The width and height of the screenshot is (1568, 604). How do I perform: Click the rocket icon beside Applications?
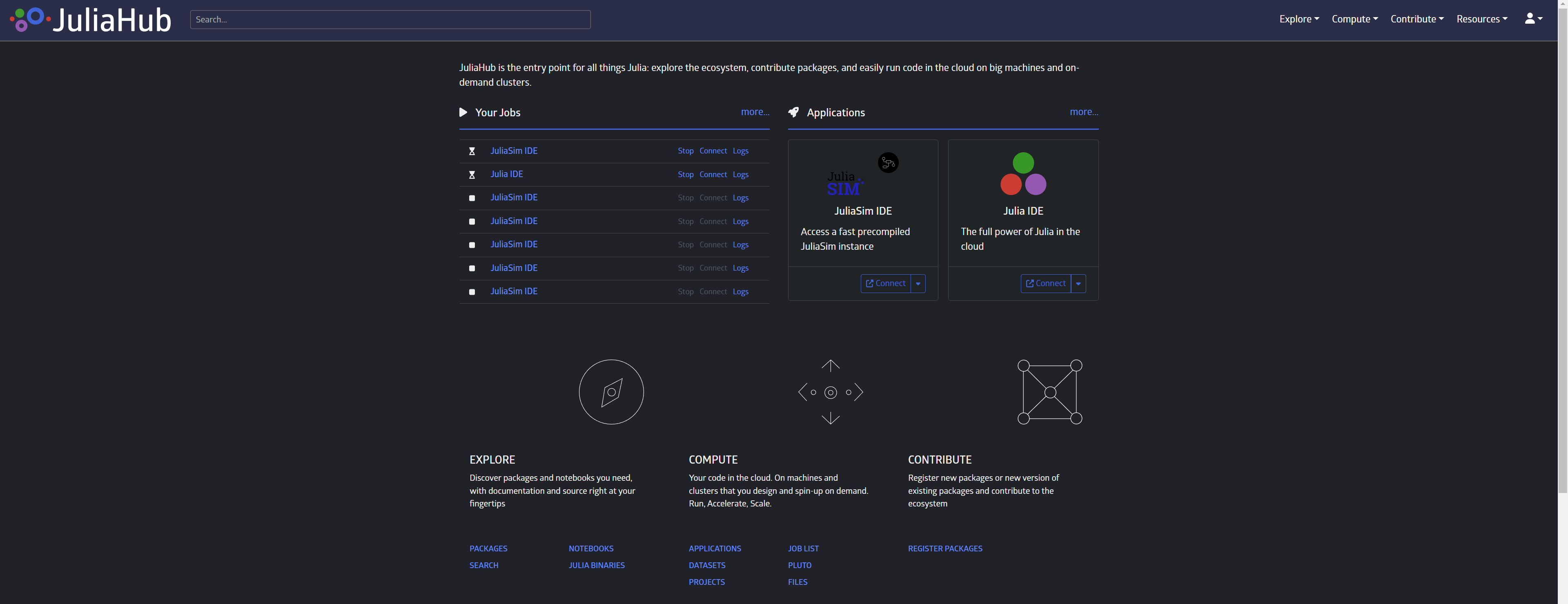(x=793, y=113)
